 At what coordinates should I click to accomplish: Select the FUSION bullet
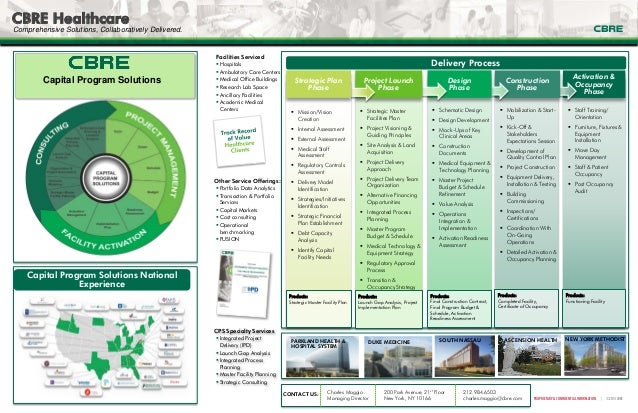pos(228,239)
